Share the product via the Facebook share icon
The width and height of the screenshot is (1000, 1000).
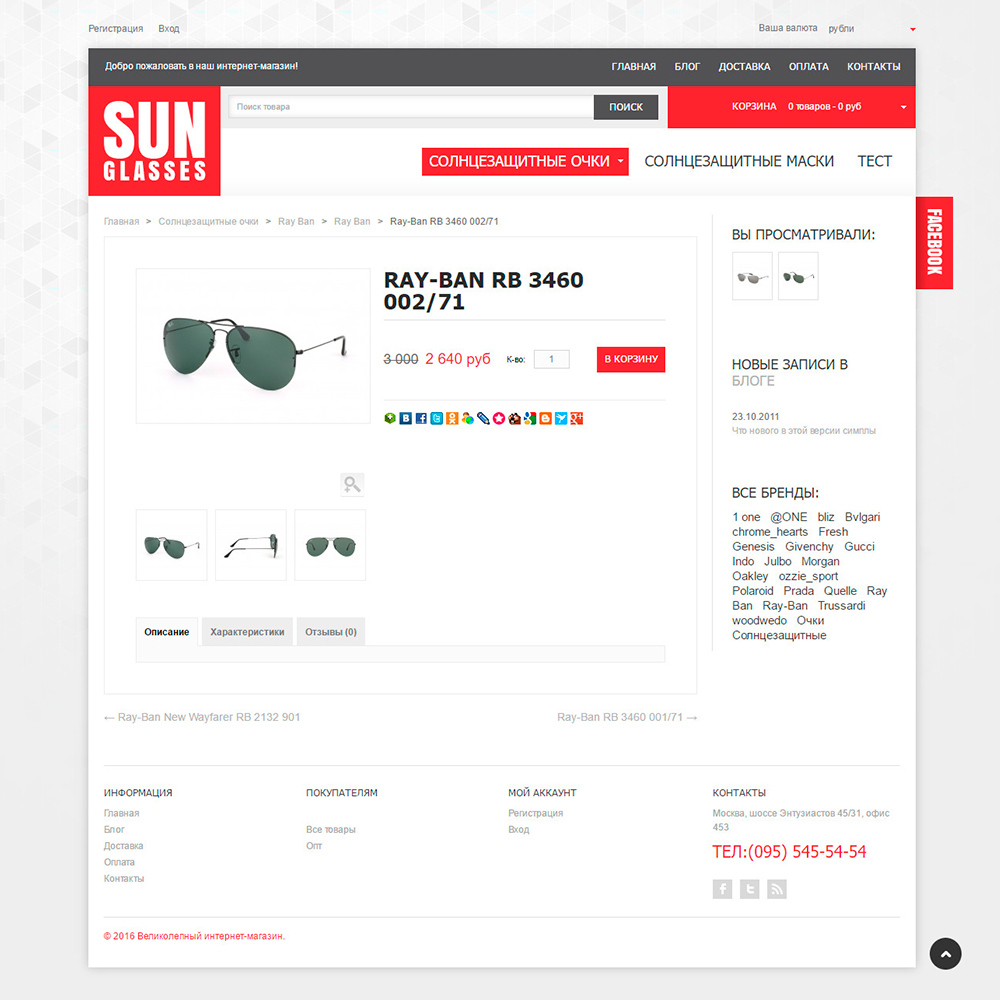(421, 418)
